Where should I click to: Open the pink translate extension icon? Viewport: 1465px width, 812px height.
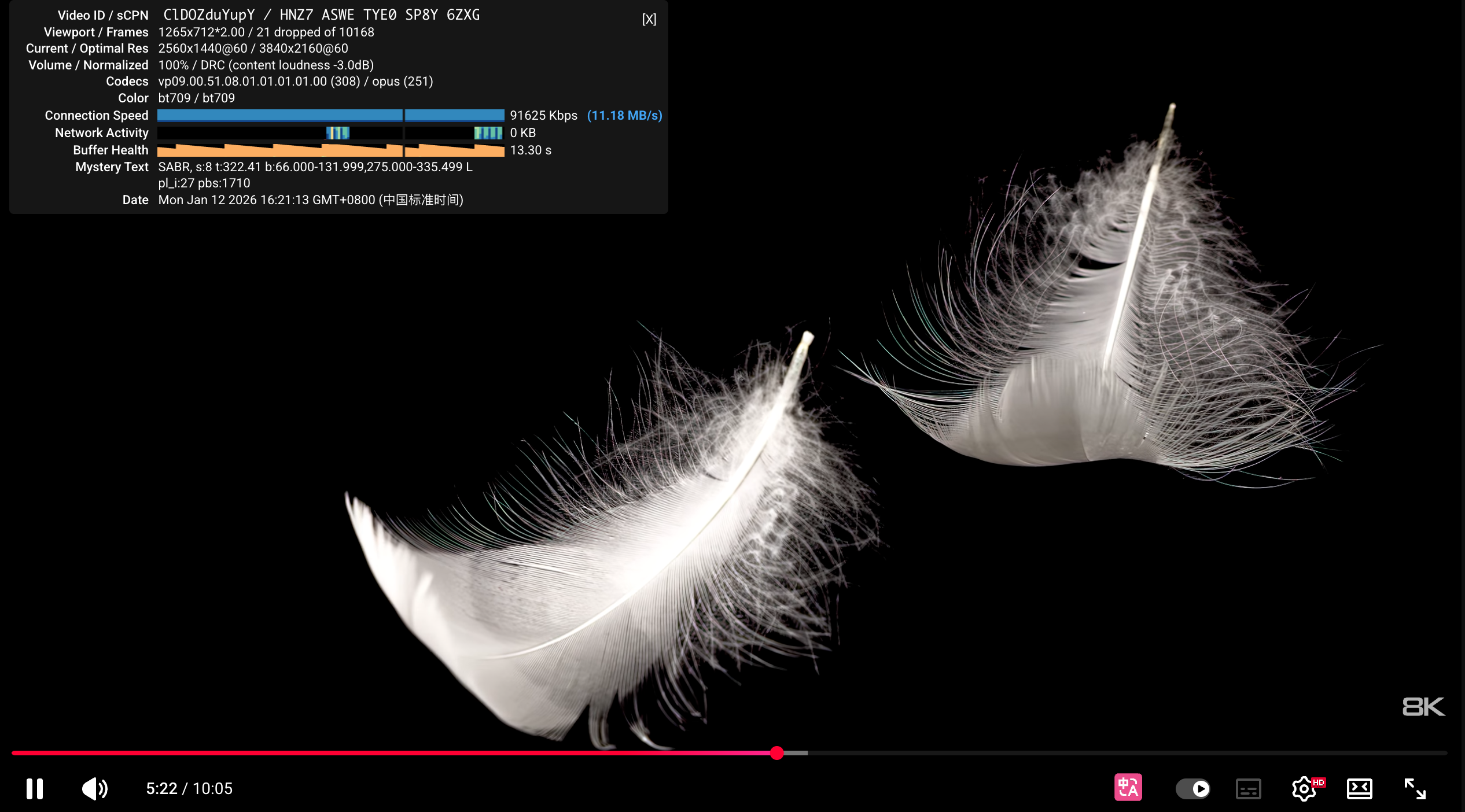coord(1128,788)
